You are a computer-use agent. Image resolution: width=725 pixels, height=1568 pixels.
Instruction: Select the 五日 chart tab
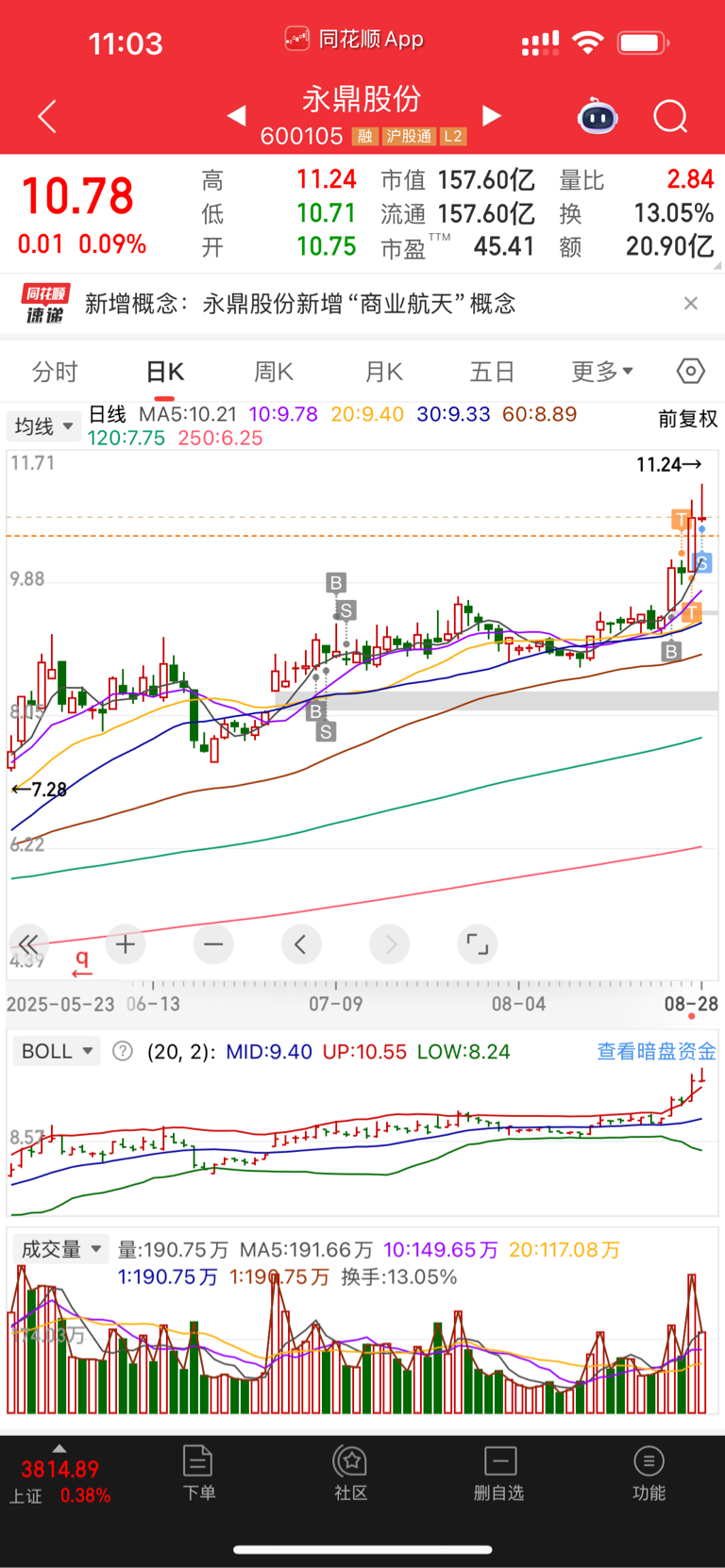[x=492, y=372]
